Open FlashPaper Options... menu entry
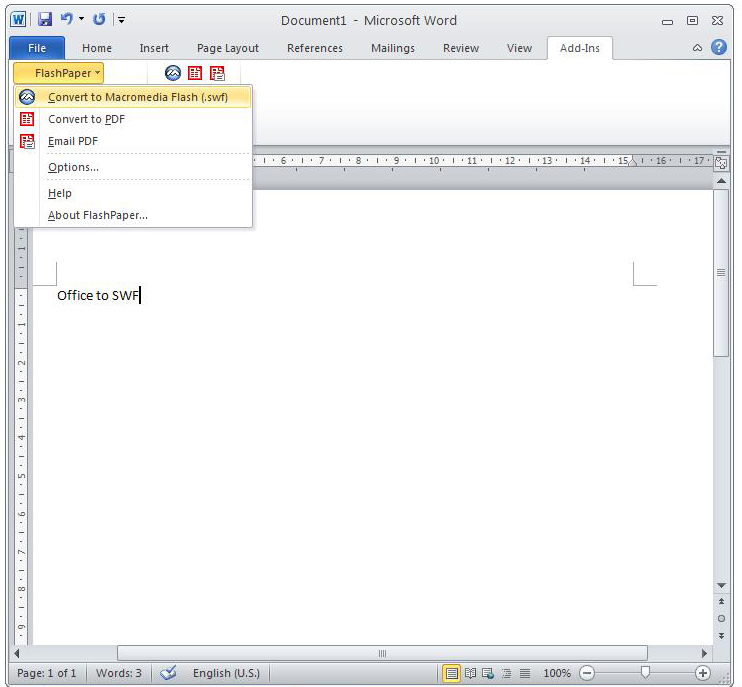This screenshot has width=742, height=687. (x=133, y=167)
